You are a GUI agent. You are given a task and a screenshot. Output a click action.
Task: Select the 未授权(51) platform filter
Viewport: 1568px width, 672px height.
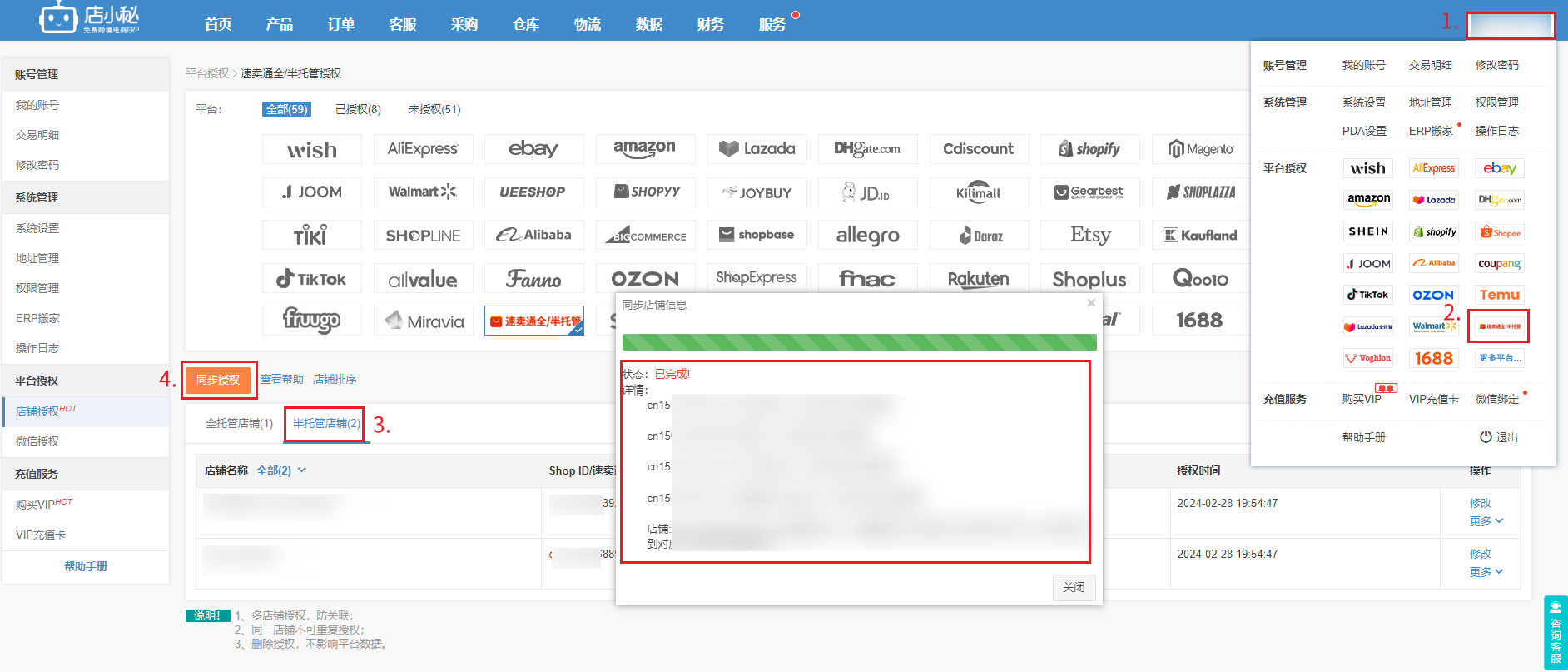[x=434, y=109]
